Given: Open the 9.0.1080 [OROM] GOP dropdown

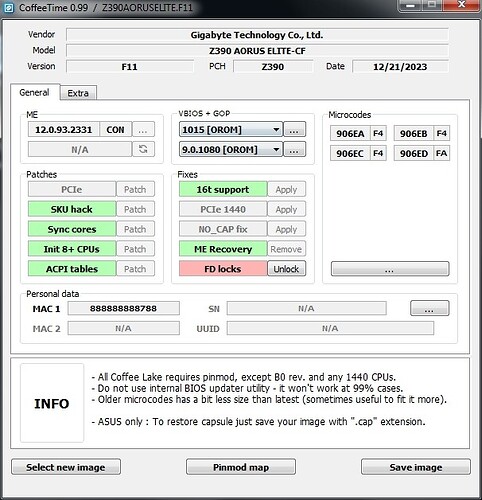Looking at the screenshot, I should 231,149.
